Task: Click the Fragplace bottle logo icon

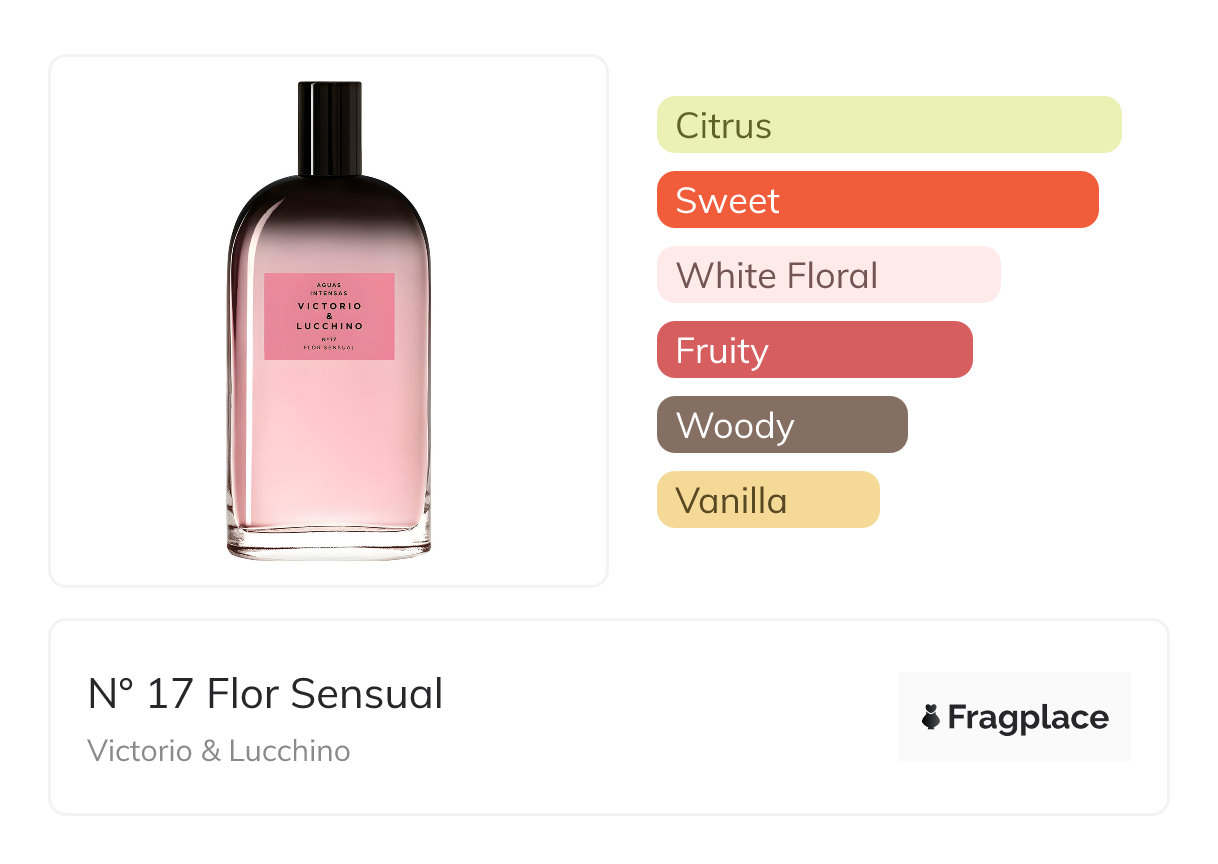Action: click(x=931, y=717)
